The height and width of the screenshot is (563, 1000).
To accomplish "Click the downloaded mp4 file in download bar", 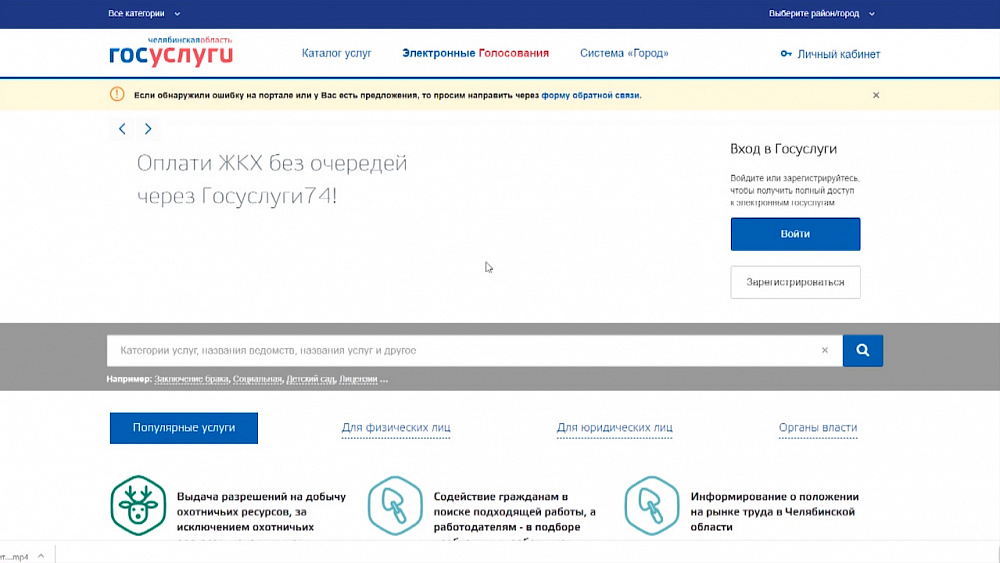I will click(15, 557).
